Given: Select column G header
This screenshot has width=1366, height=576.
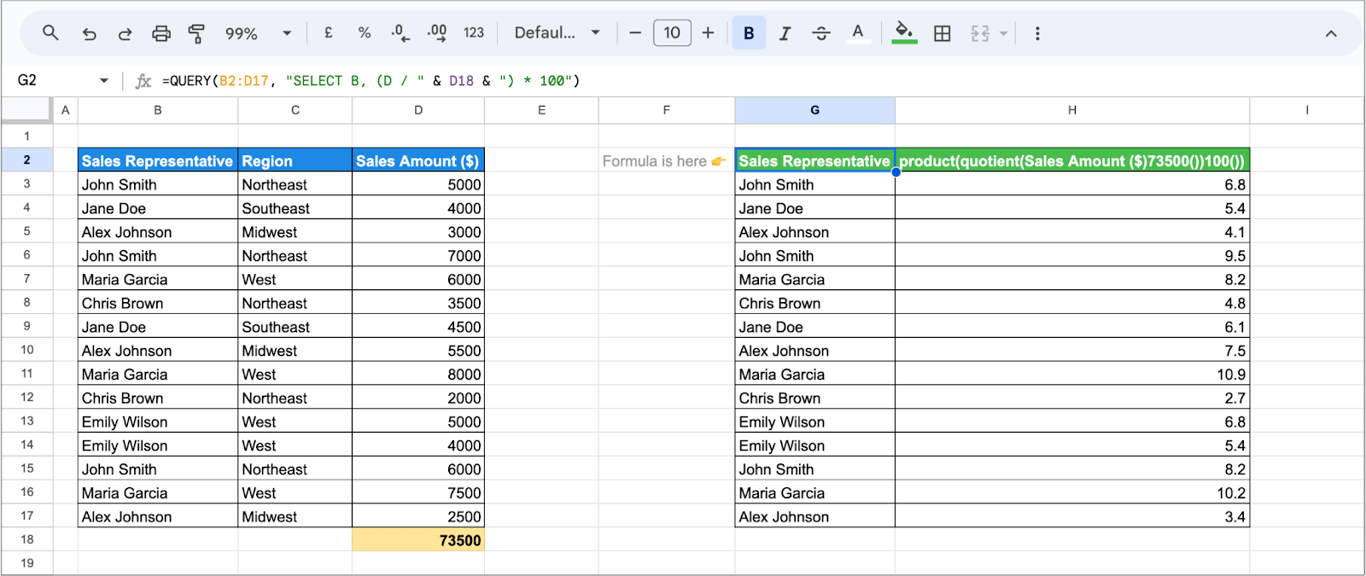Looking at the screenshot, I should point(815,110).
